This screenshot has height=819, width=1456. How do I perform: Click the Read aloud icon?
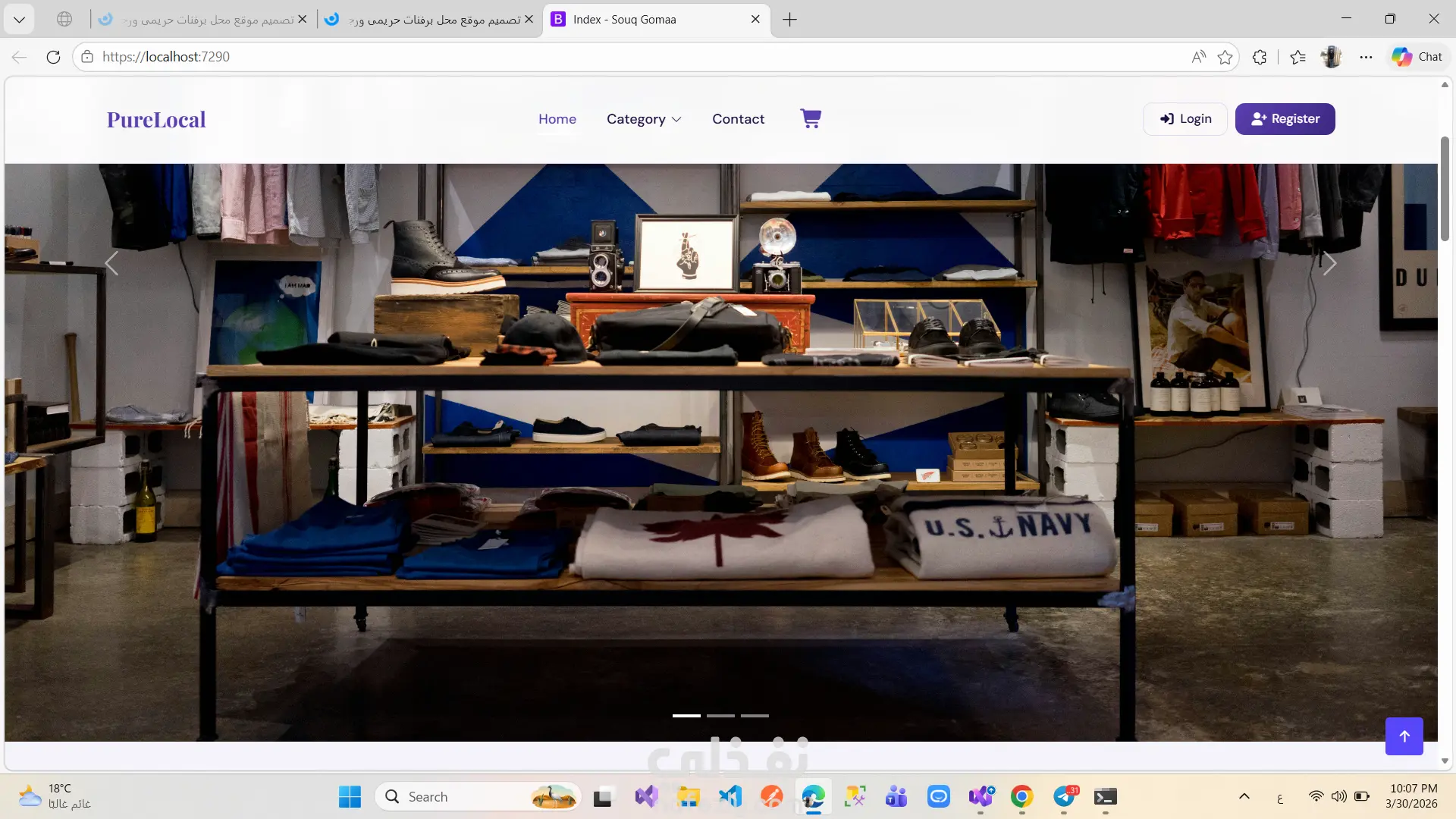[1198, 57]
